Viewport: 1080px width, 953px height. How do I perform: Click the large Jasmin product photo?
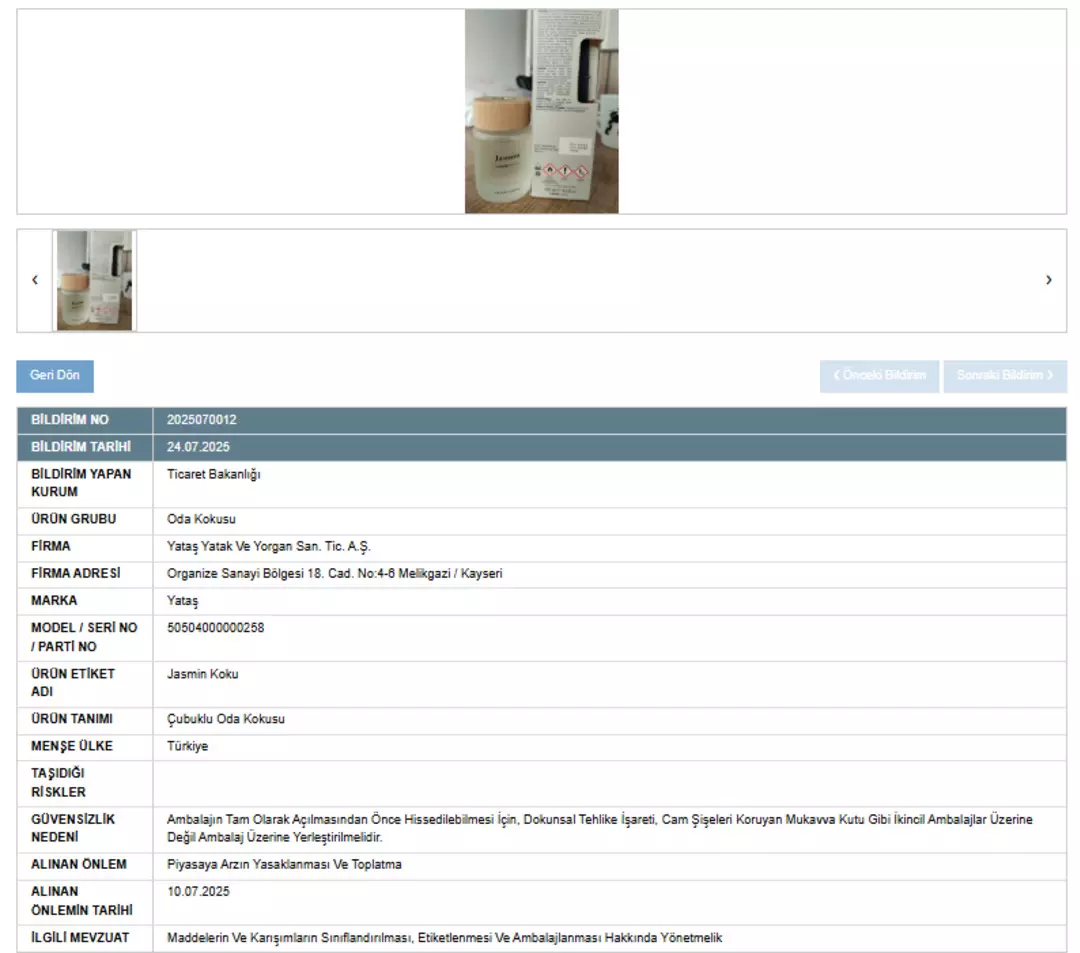coord(541,112)
